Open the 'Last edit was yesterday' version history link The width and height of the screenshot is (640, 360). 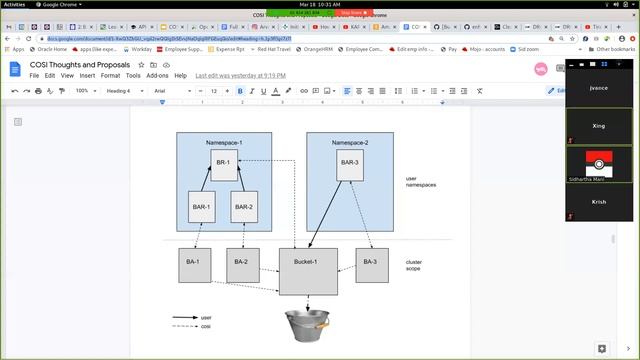(x=240, y=76)
